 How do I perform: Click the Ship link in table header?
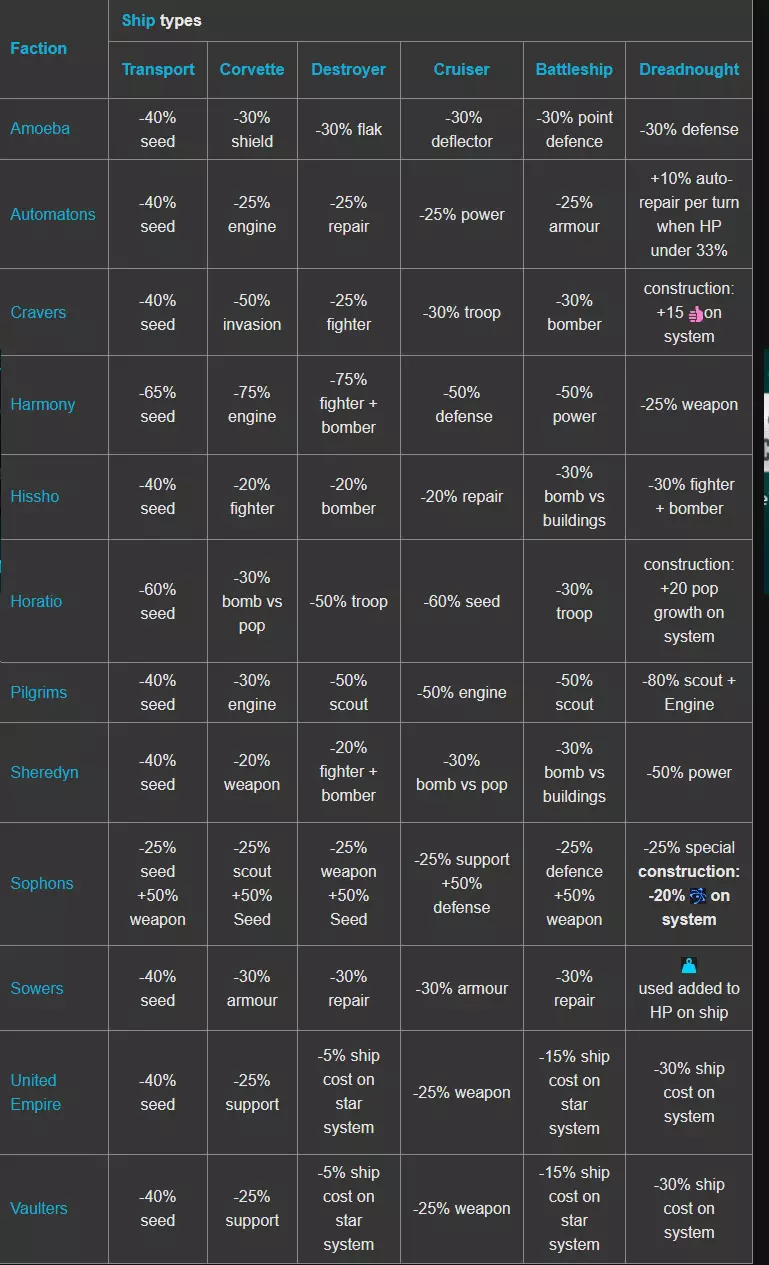138,20
